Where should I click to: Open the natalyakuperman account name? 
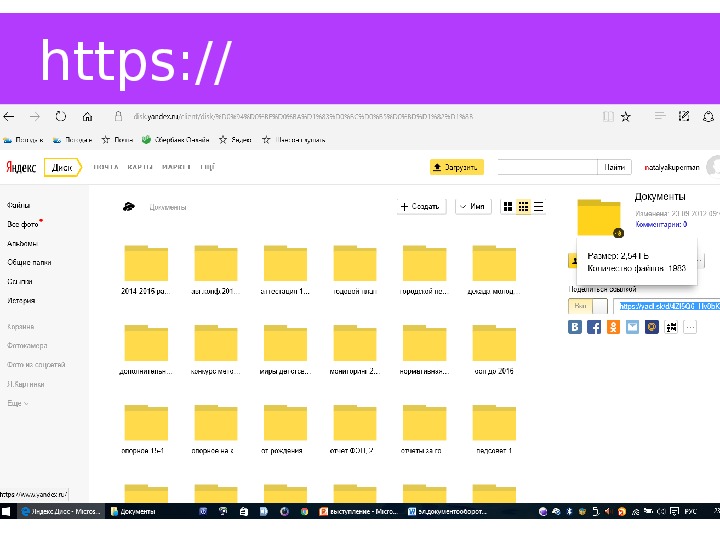[x=672, y=168]
